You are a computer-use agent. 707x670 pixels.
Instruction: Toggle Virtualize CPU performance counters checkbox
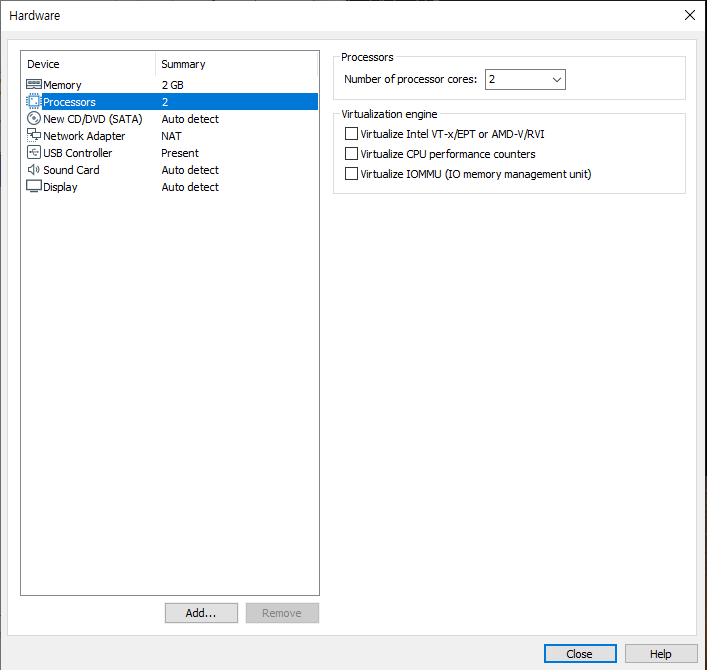(351, 154)
